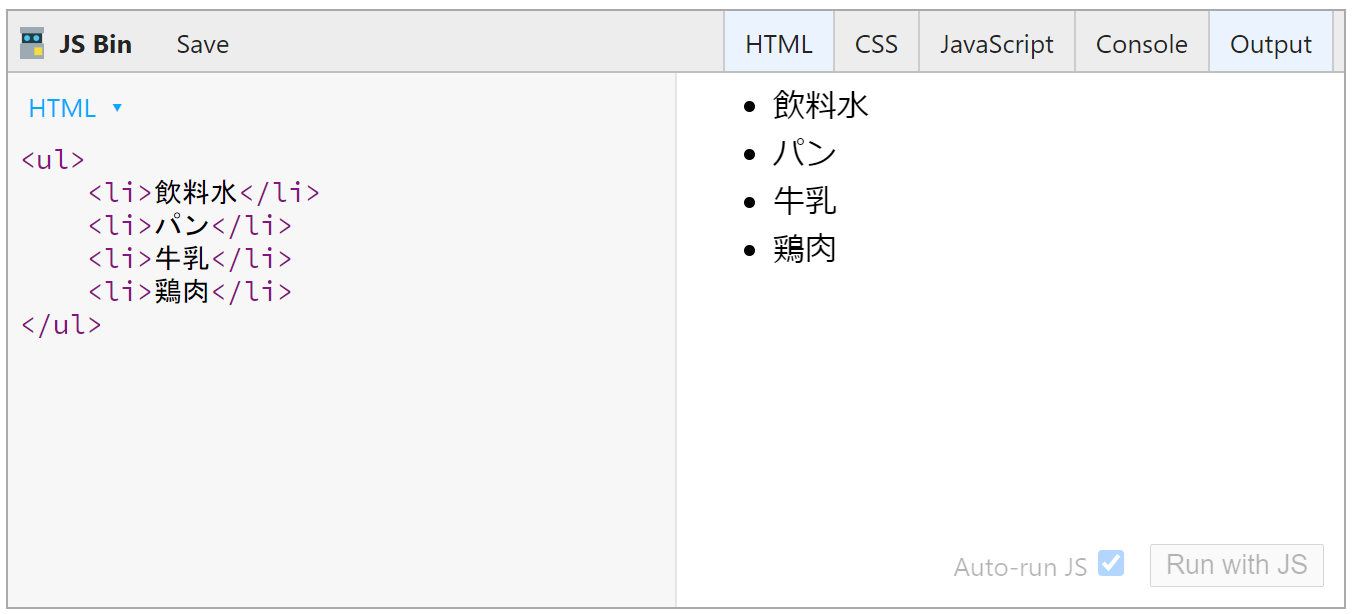
Task: Click the Save menu item
Action: (203, 44)
